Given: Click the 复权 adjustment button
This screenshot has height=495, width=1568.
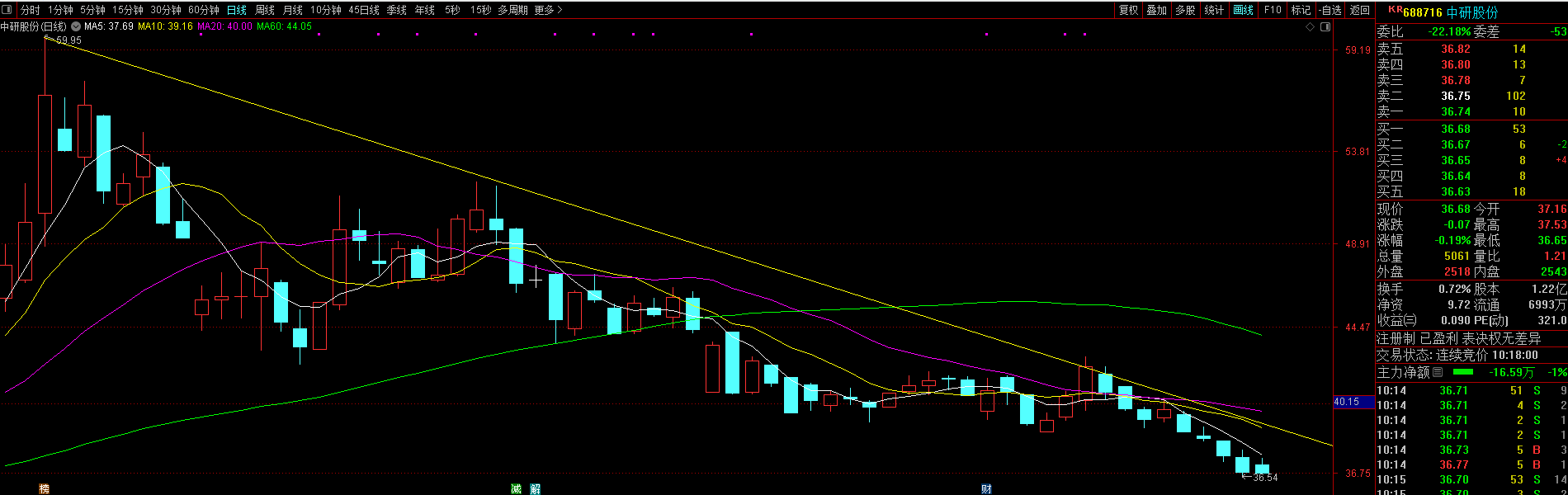Looking at the screenshot, I should click(1129, 10).
